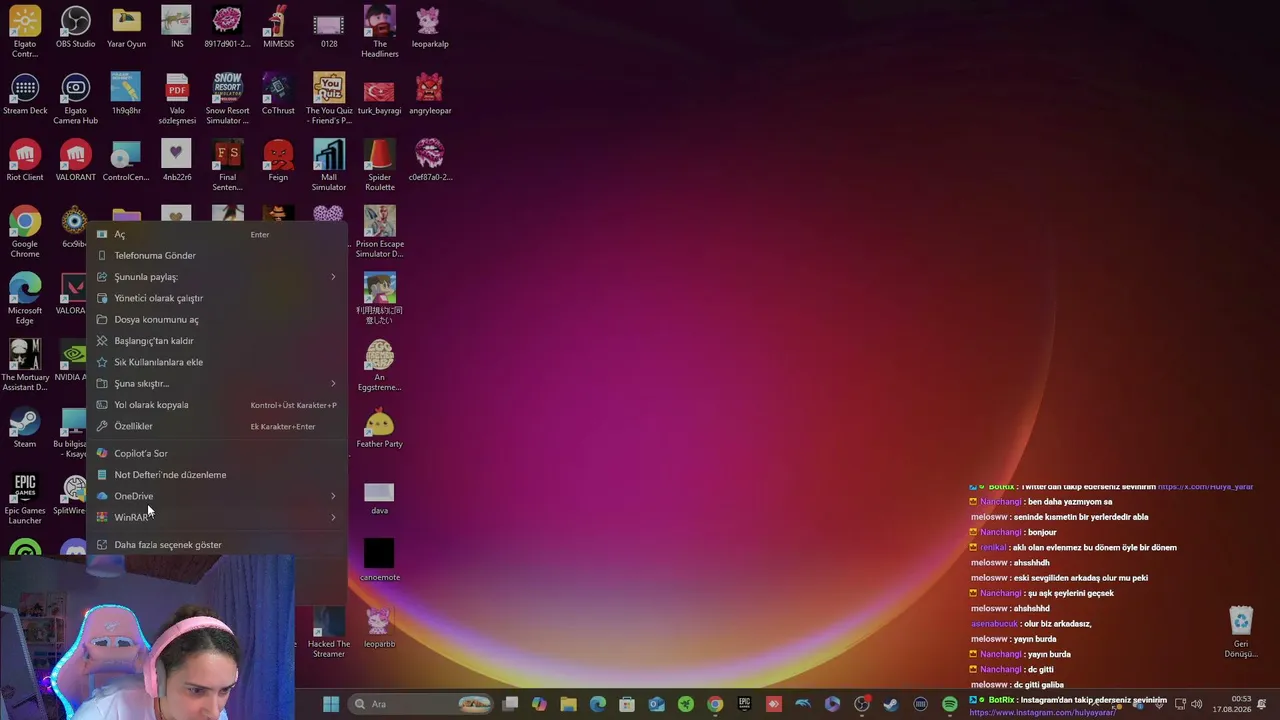Click the taskbar search box 'Ara'
Viewport: 1280px width, 720px height.
421,704
